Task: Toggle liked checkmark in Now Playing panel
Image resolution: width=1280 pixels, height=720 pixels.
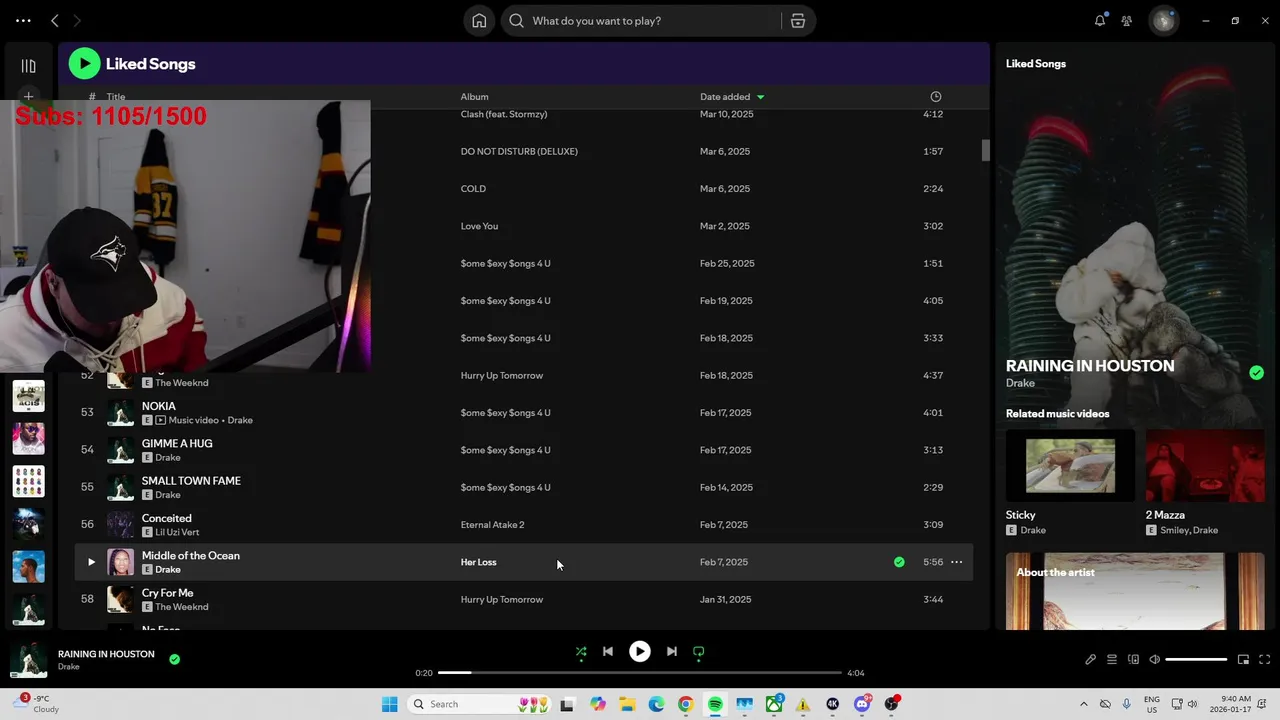Action: click(1256, 373)
